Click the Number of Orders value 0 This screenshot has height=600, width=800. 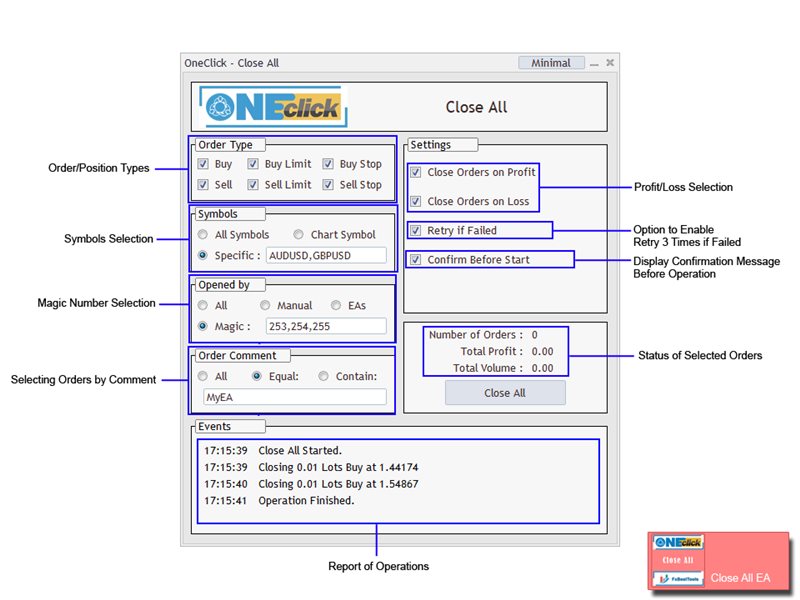coord(535,335)
